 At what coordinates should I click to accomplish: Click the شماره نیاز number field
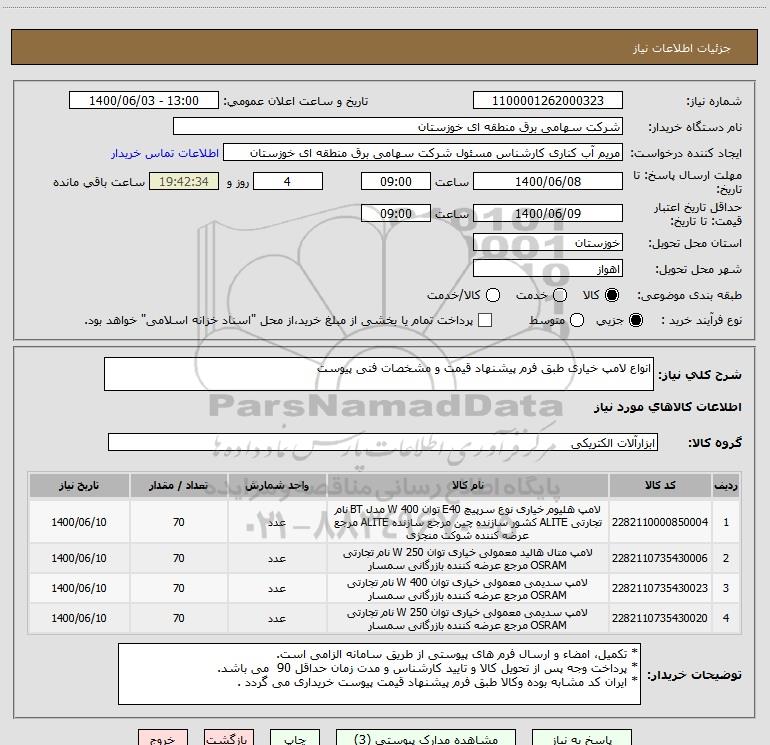[x=547, y=101]
